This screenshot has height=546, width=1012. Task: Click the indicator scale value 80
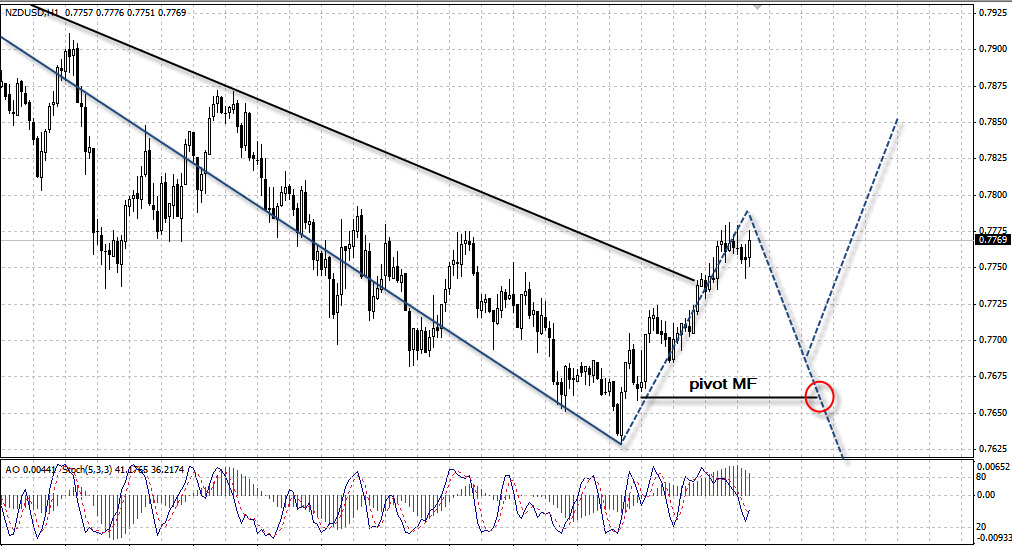pyautogui.click(x=983, y=478)
